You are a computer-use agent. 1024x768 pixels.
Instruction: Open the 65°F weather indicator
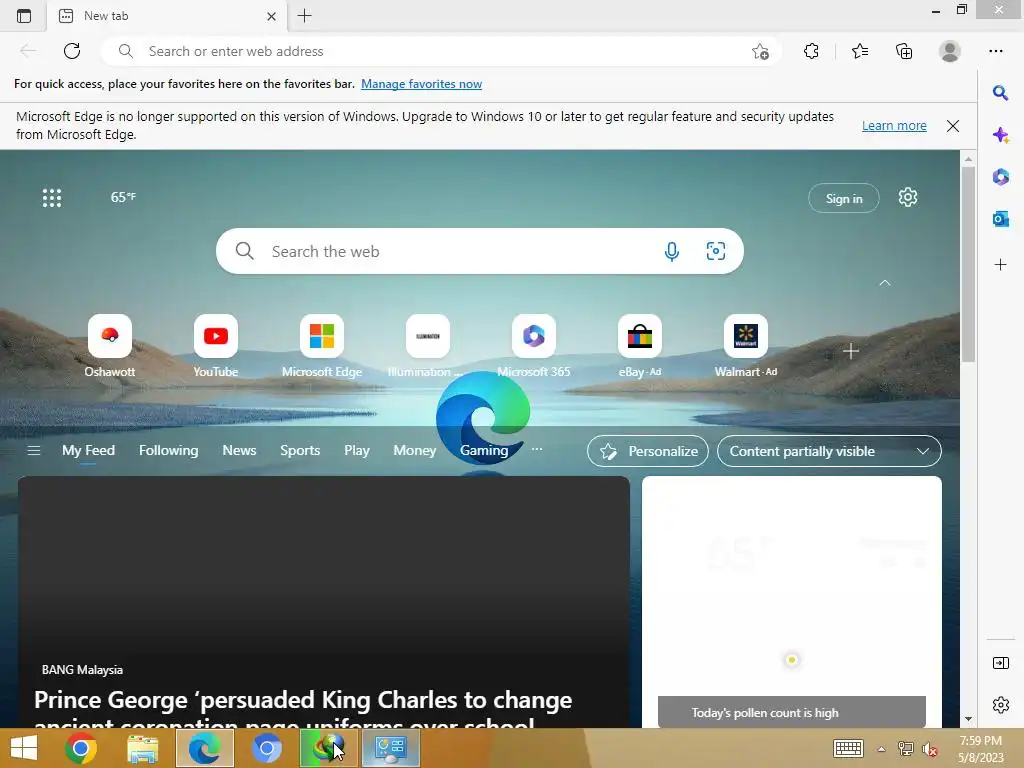[x=123, y=197]
